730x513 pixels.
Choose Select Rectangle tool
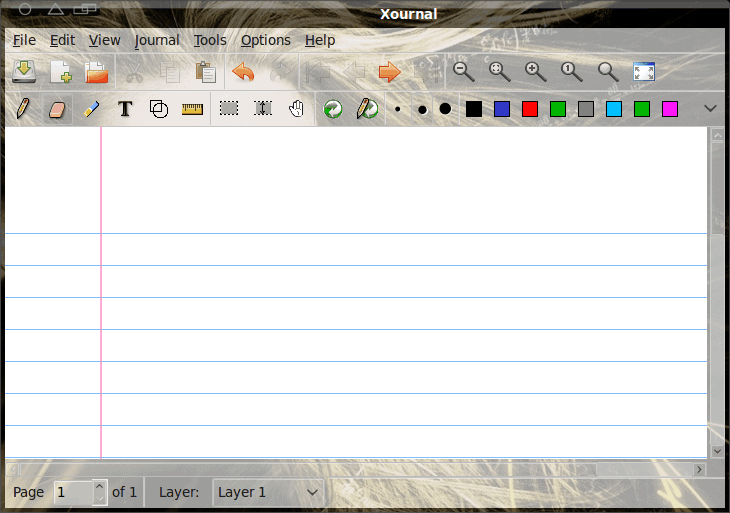click(x=229, y=109)
